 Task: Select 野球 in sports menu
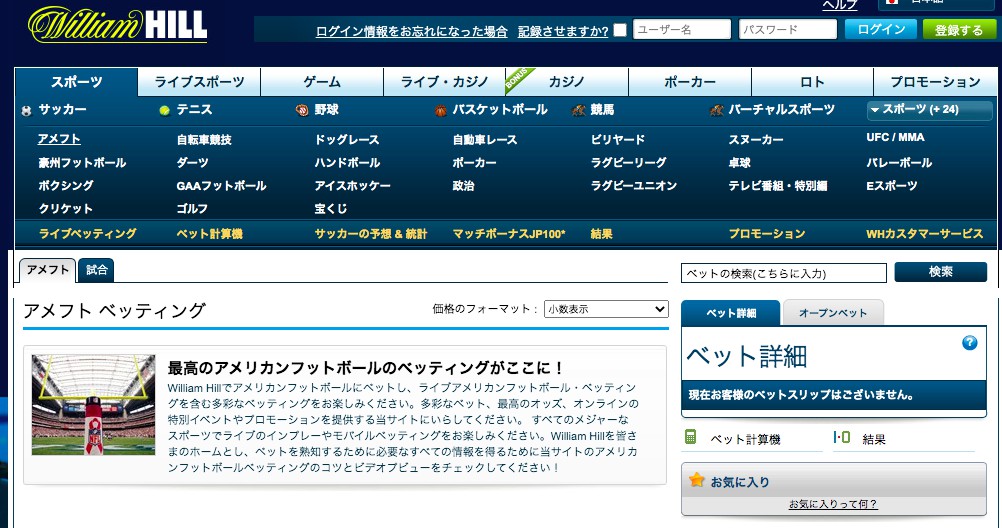327,109
